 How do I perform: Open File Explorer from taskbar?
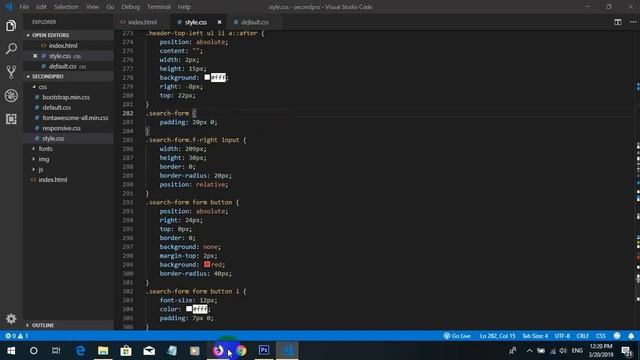click(103, 350)
